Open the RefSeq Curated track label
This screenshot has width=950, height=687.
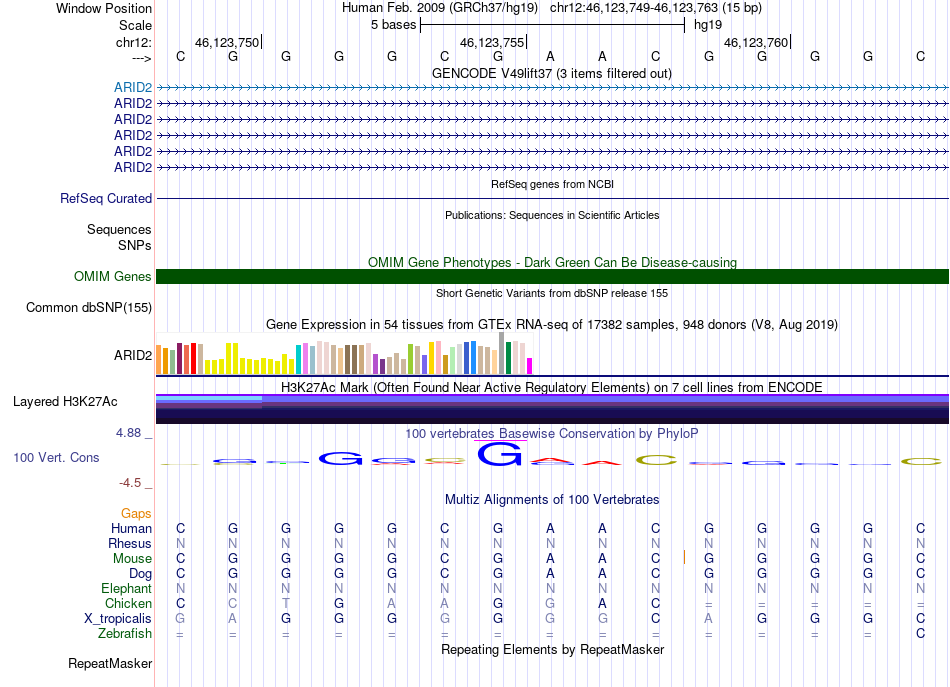pos(106,198)
